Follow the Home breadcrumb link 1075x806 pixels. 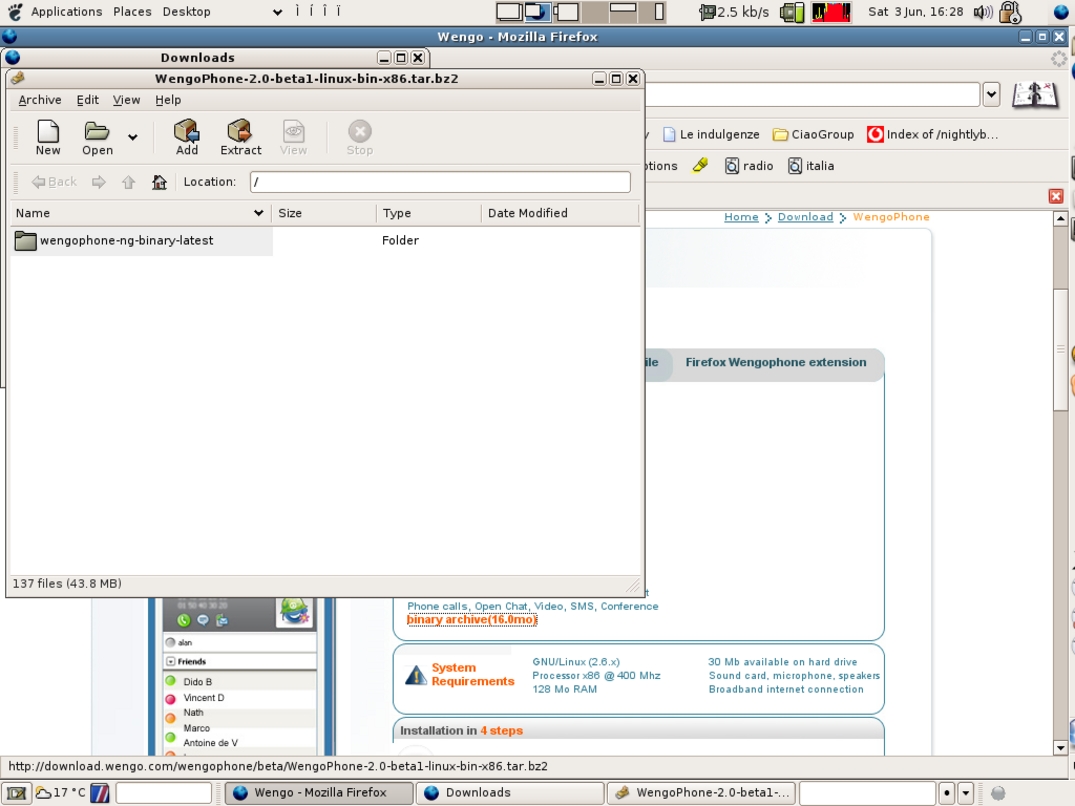741,217
